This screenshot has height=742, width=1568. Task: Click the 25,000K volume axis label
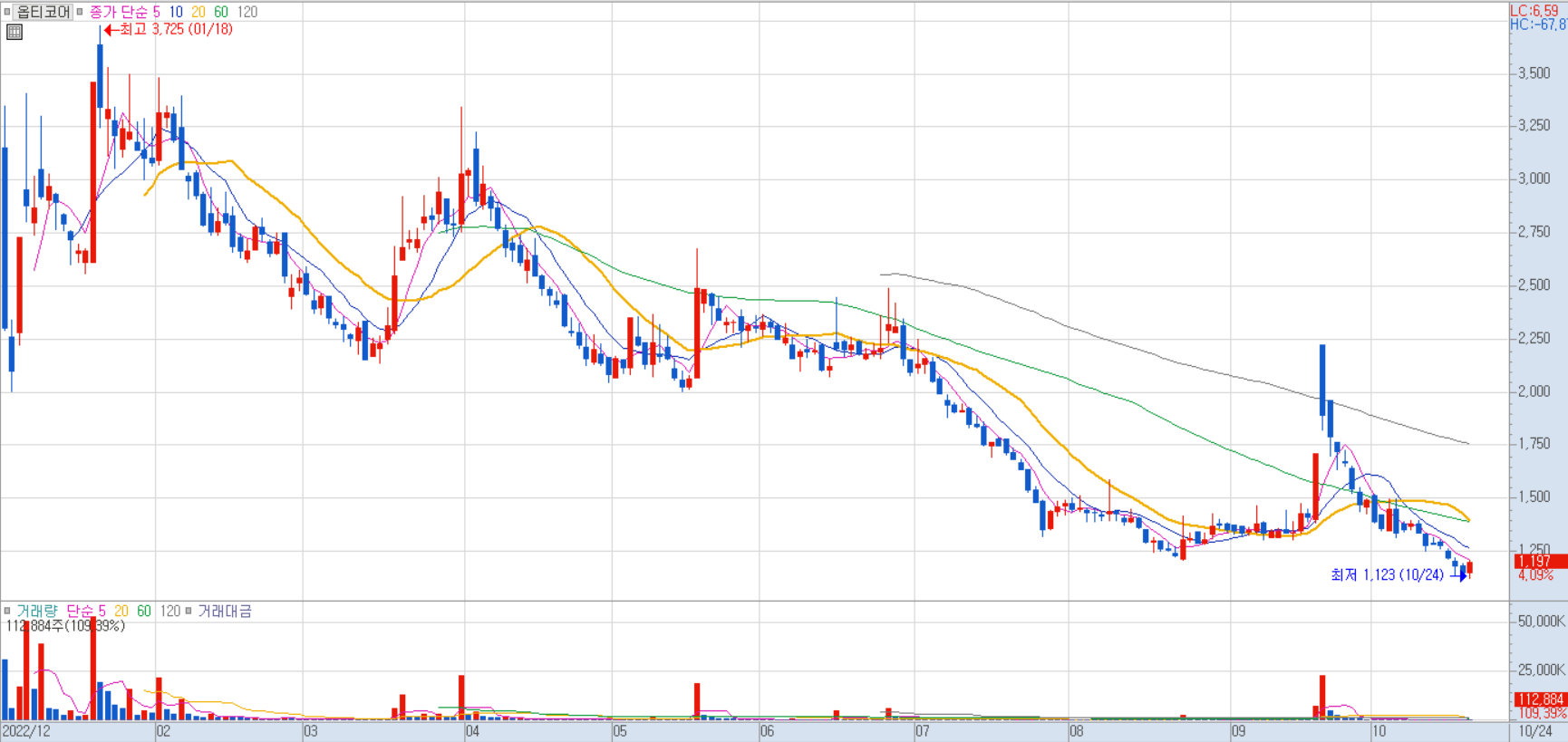click(x=1541, y=670)
